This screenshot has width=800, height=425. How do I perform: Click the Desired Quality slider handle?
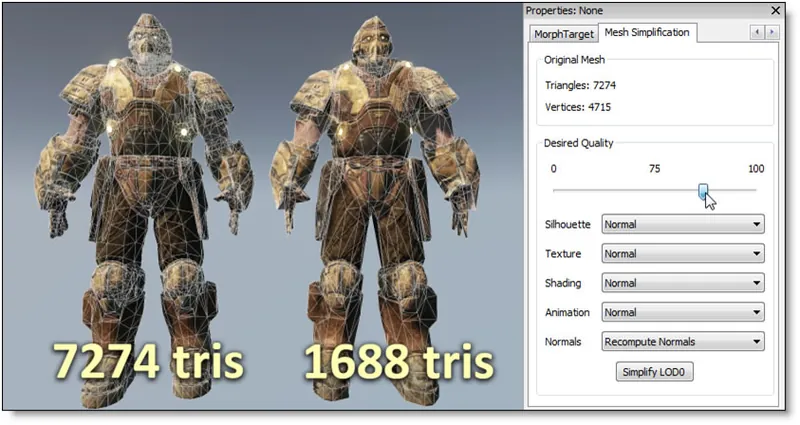coord(703,192)
